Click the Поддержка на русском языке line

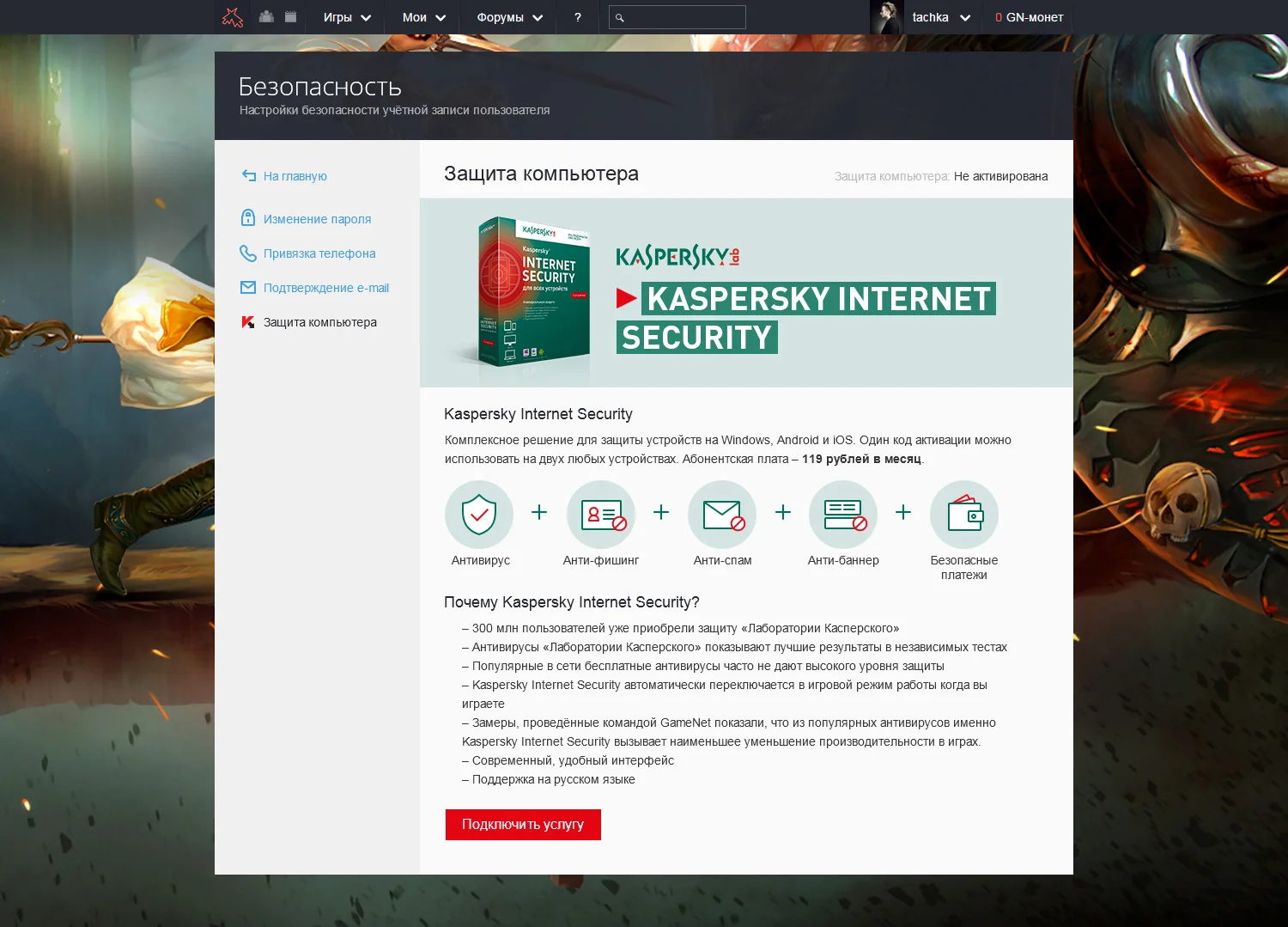pos(549,779)
